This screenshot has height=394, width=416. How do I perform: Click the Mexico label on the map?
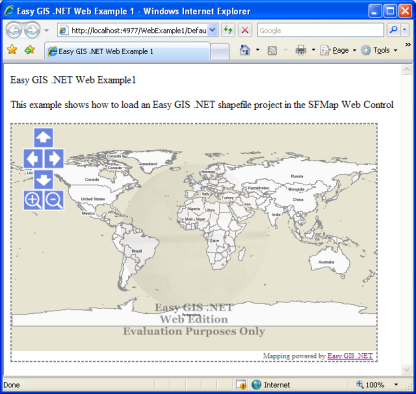(88, 213)
